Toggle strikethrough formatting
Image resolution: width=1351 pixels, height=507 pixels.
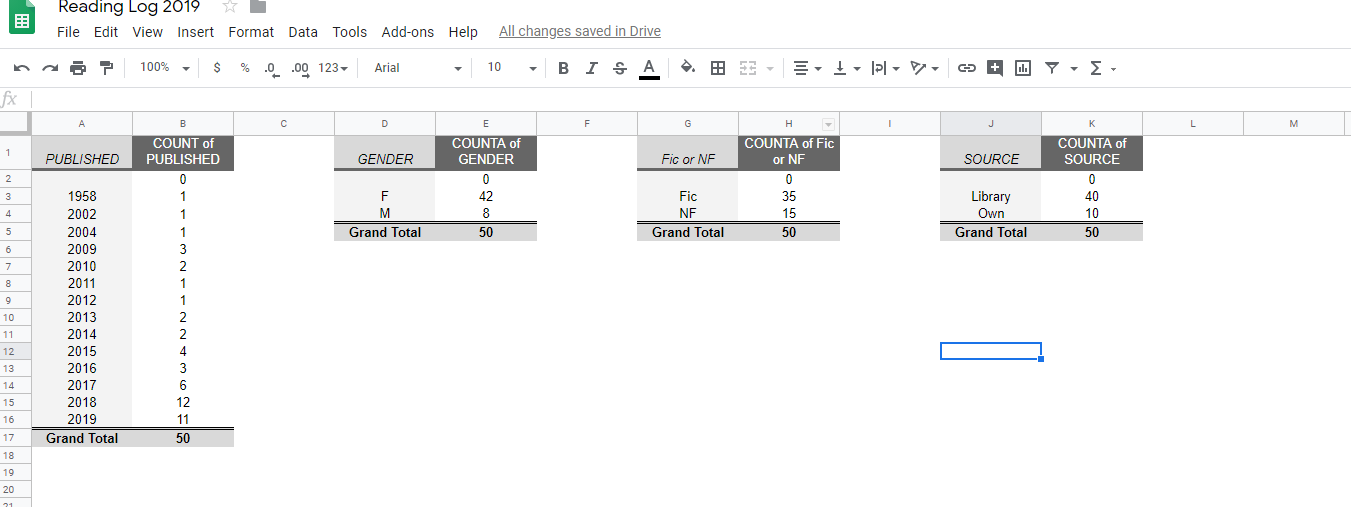(x=619, y=68)
